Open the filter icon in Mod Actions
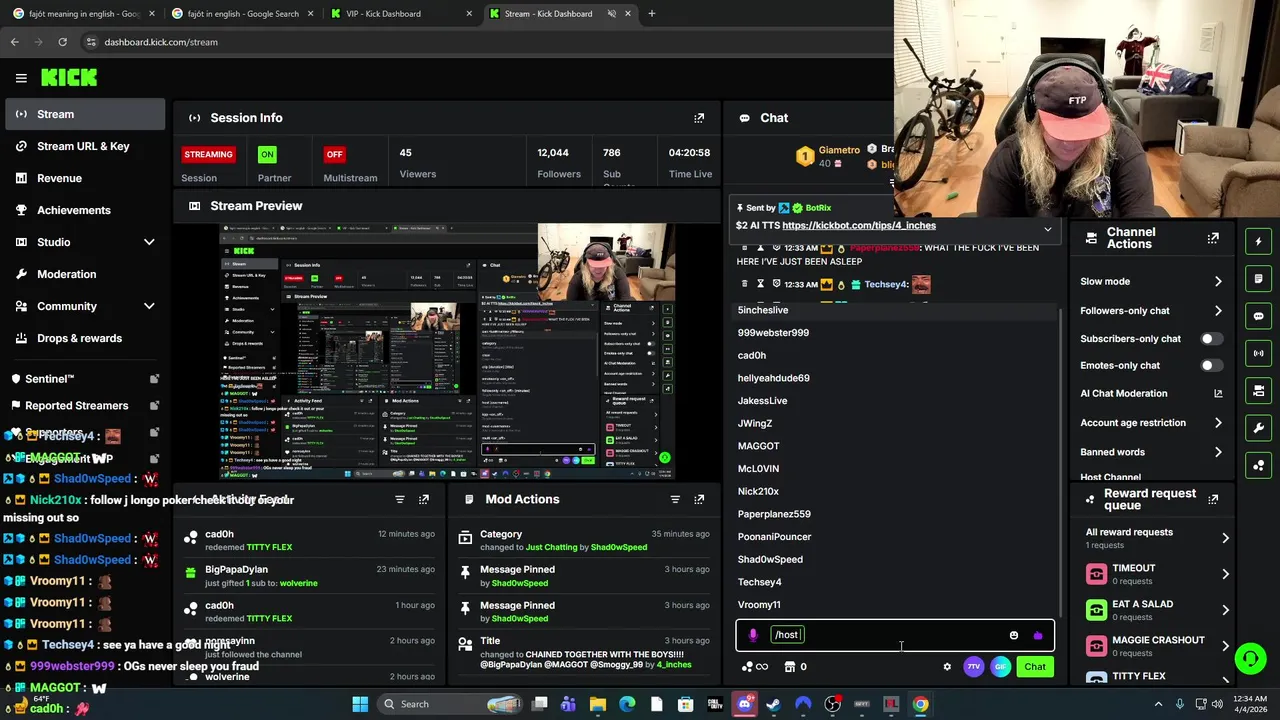Screen dimensions: 1280x720 click(675, 499)
